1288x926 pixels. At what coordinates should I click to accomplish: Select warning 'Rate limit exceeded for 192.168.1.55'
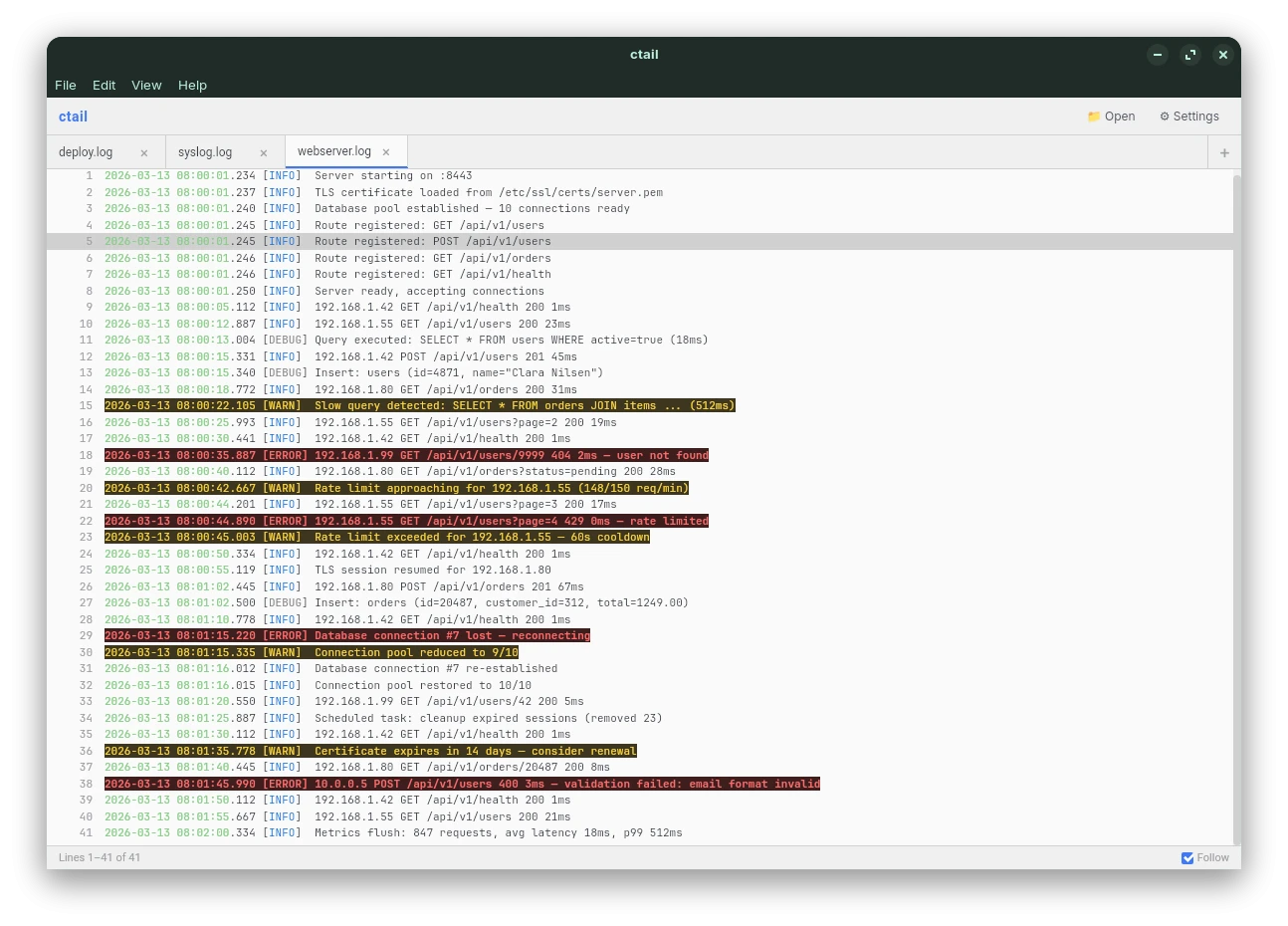click(640, 538)
